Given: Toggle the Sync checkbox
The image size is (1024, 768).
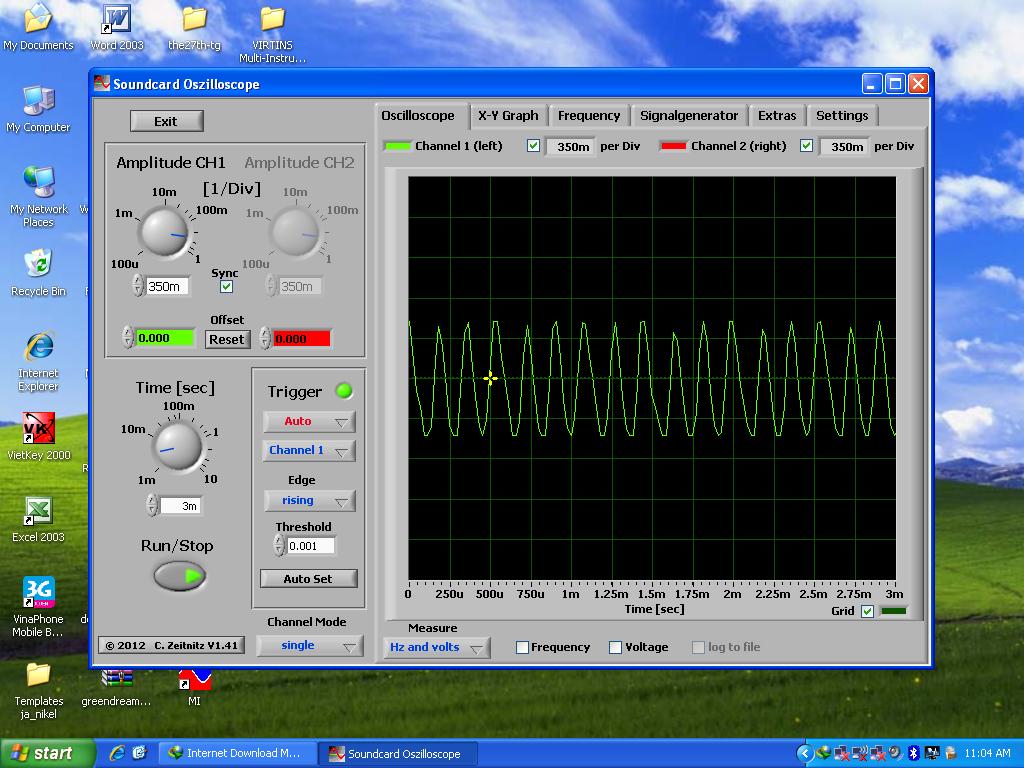Looking at the screenshot, I should point(226,287).
